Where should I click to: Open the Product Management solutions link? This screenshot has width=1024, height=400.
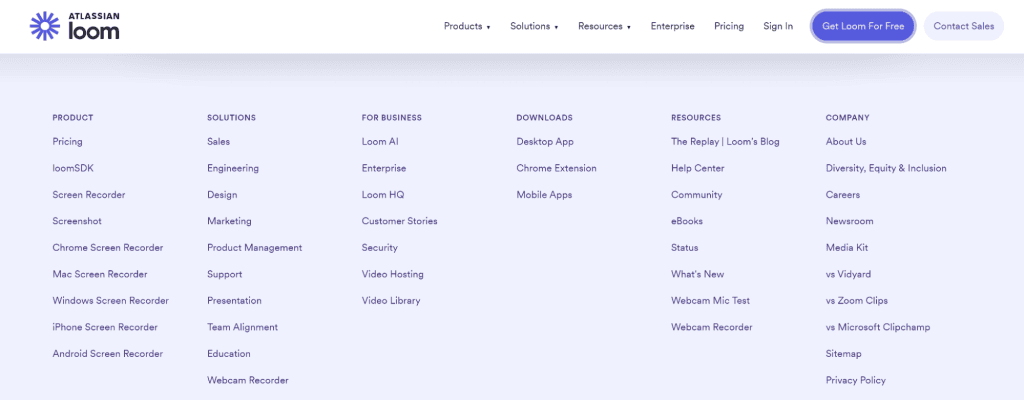click(254, 248)
